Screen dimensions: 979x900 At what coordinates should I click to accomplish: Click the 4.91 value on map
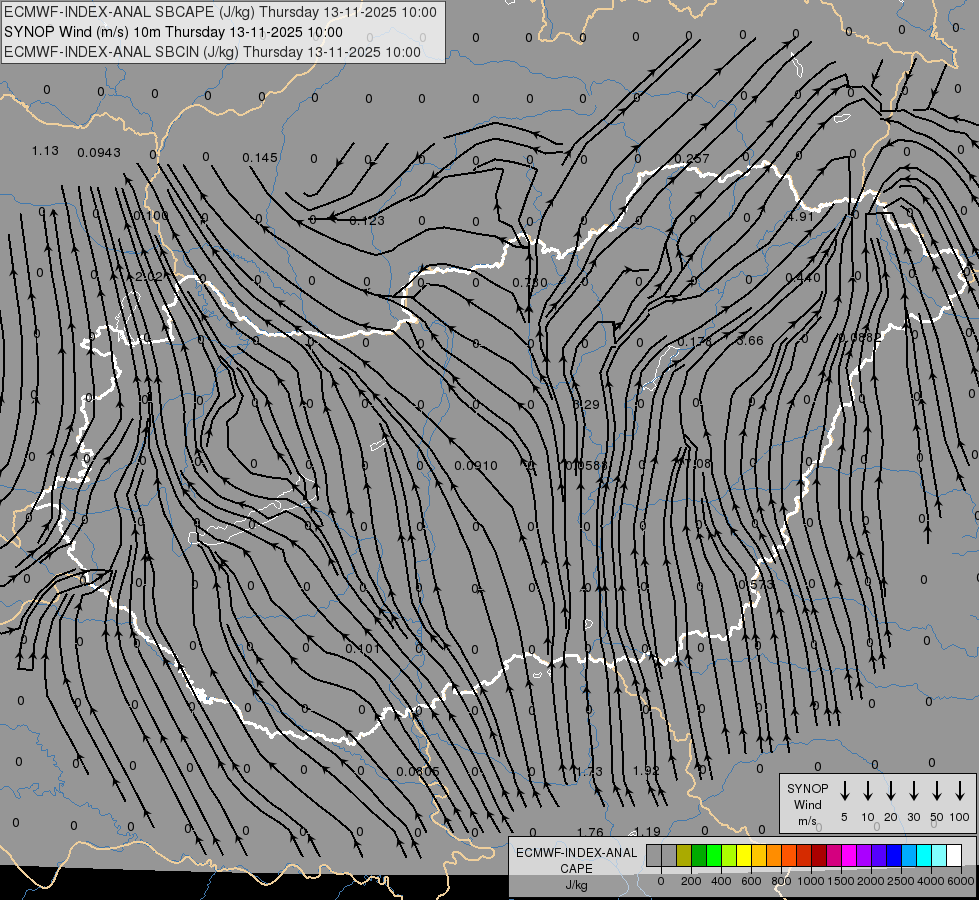coord(800,217)
